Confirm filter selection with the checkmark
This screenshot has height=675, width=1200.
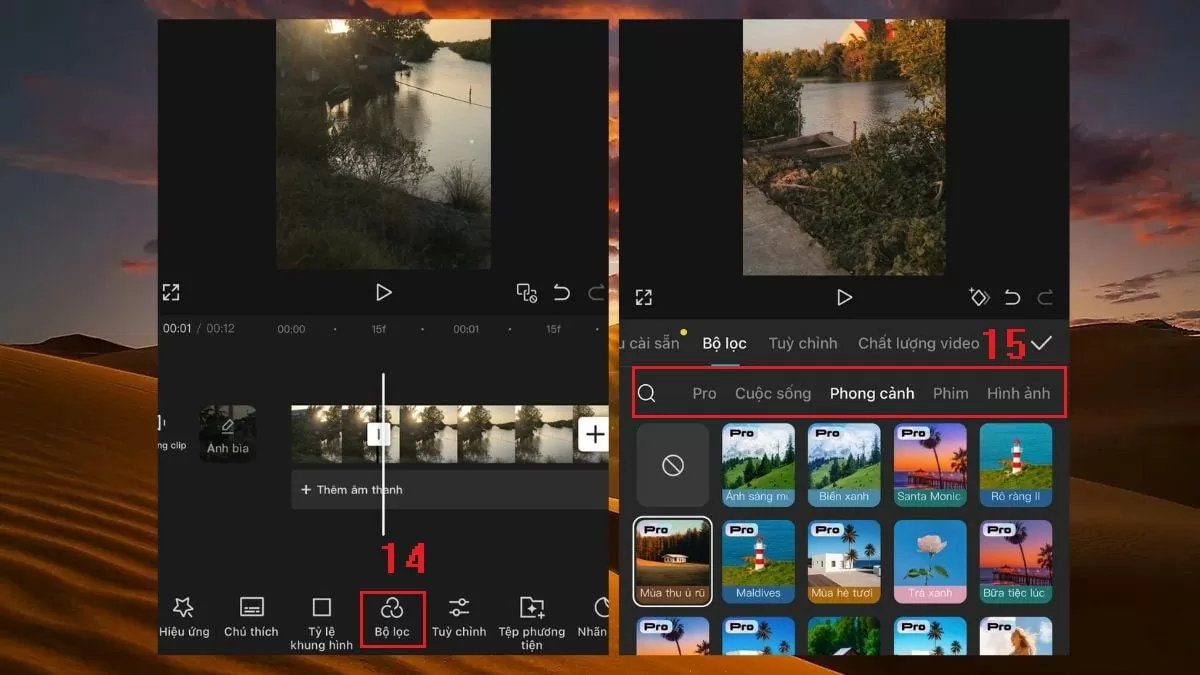point(1042,342)
